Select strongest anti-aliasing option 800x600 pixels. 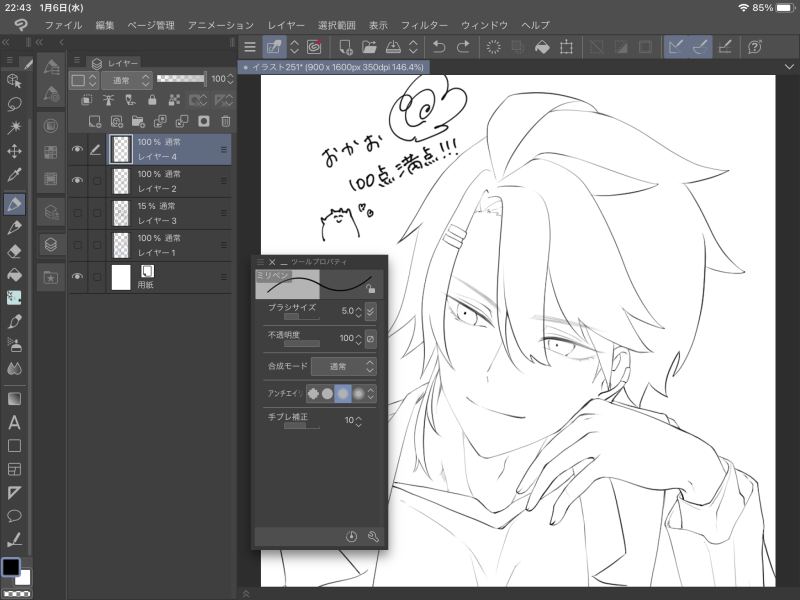pyautogui.click(x=359, y=393)
